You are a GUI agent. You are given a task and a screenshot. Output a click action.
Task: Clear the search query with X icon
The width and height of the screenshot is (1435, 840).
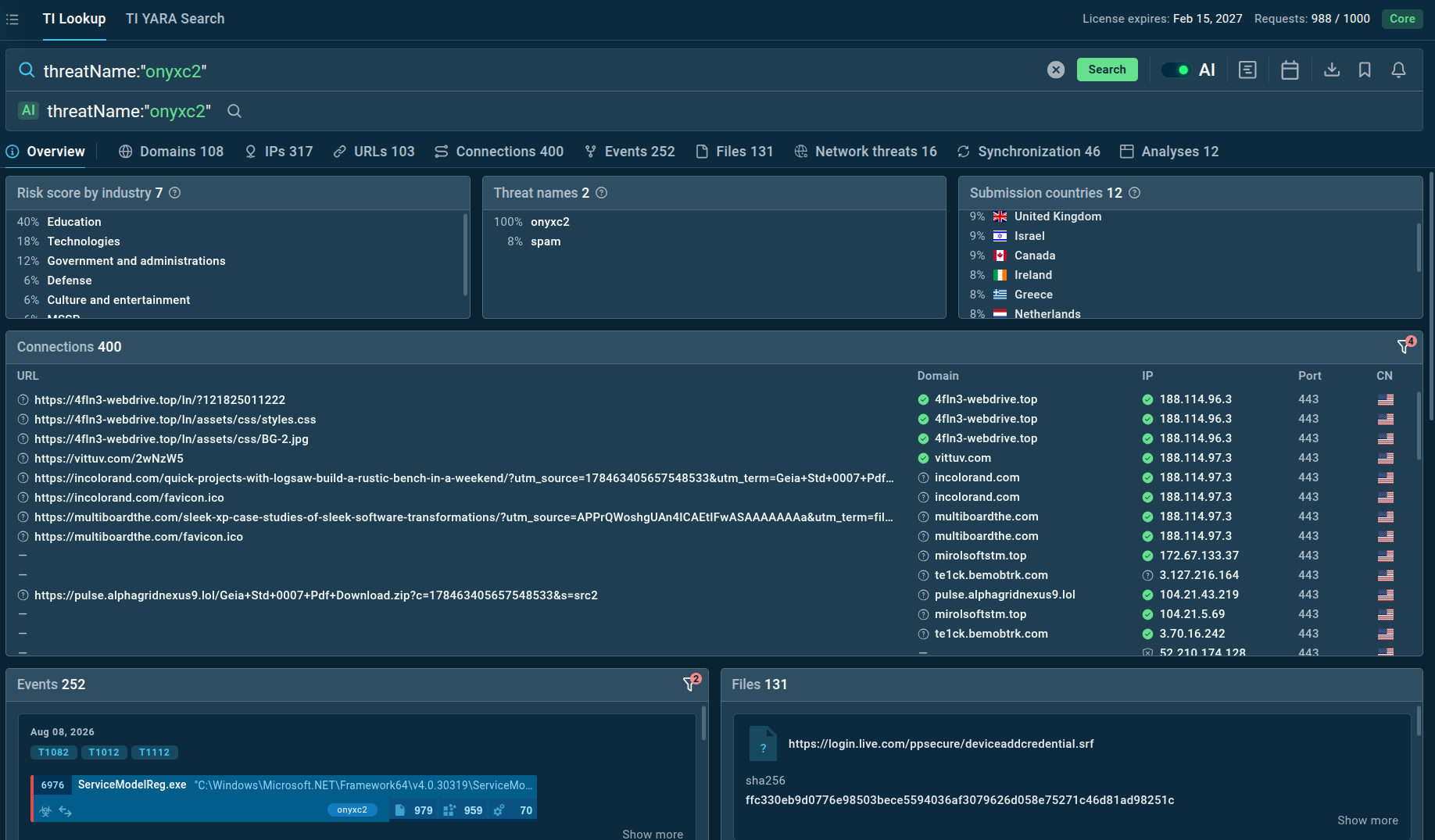tap(1055, 70)
